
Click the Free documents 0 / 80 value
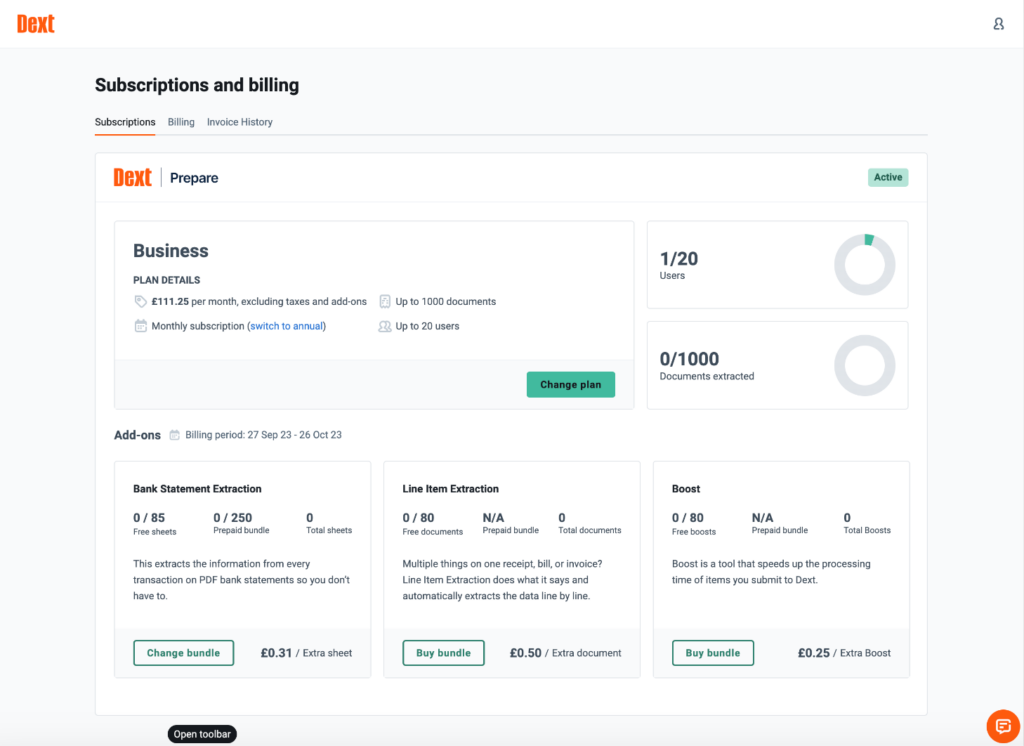[x=418, y=517]
